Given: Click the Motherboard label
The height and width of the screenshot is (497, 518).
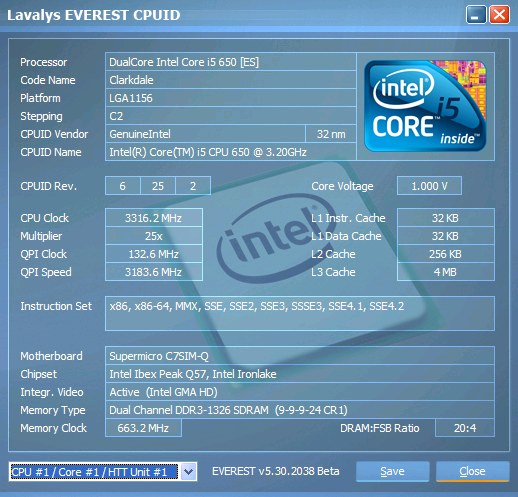Looking at the screenshot, I should tap(51, 356).
